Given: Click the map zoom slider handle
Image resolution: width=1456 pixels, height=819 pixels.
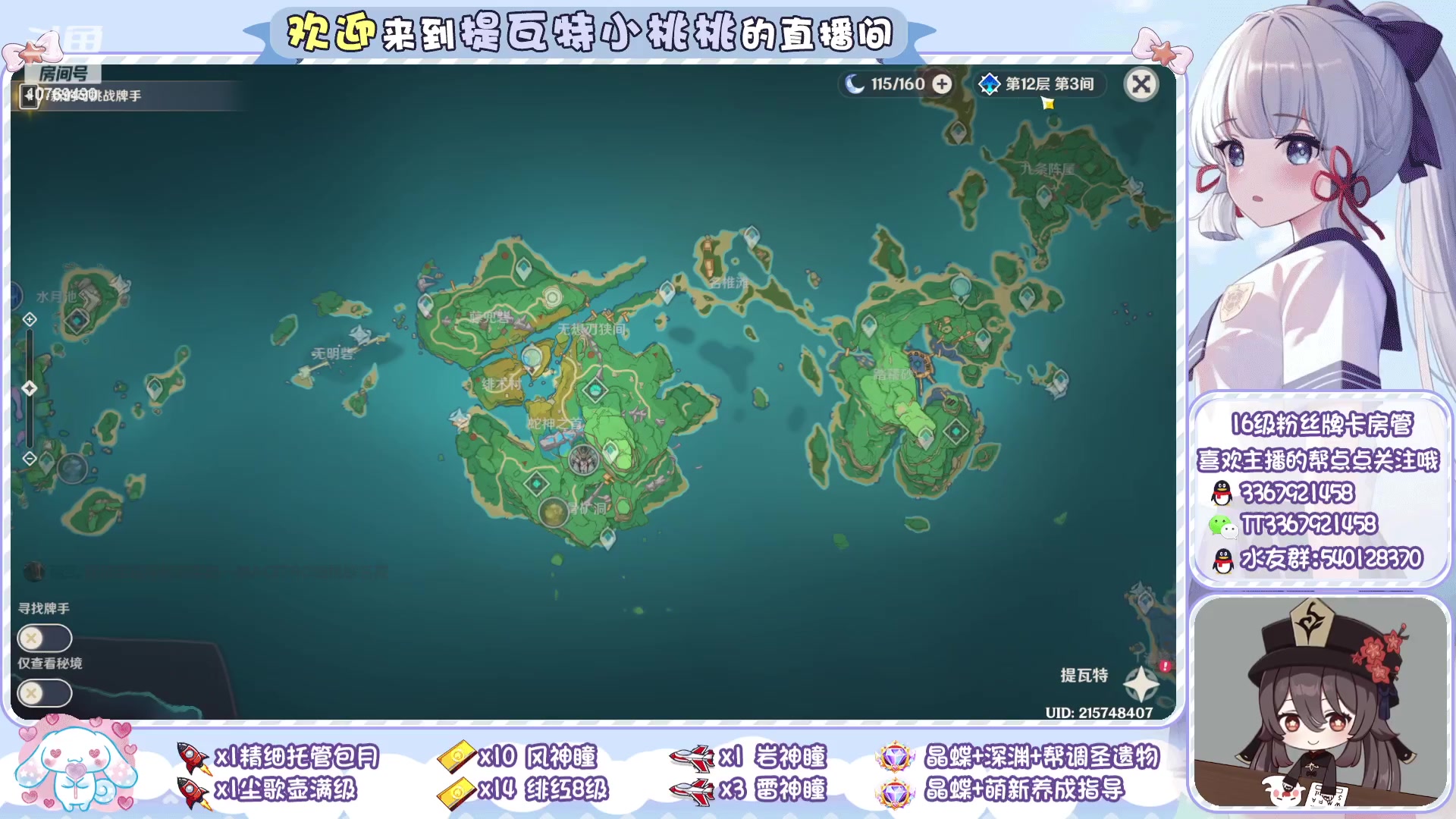Looking at the screenshot, I should (x=30, y=388).
